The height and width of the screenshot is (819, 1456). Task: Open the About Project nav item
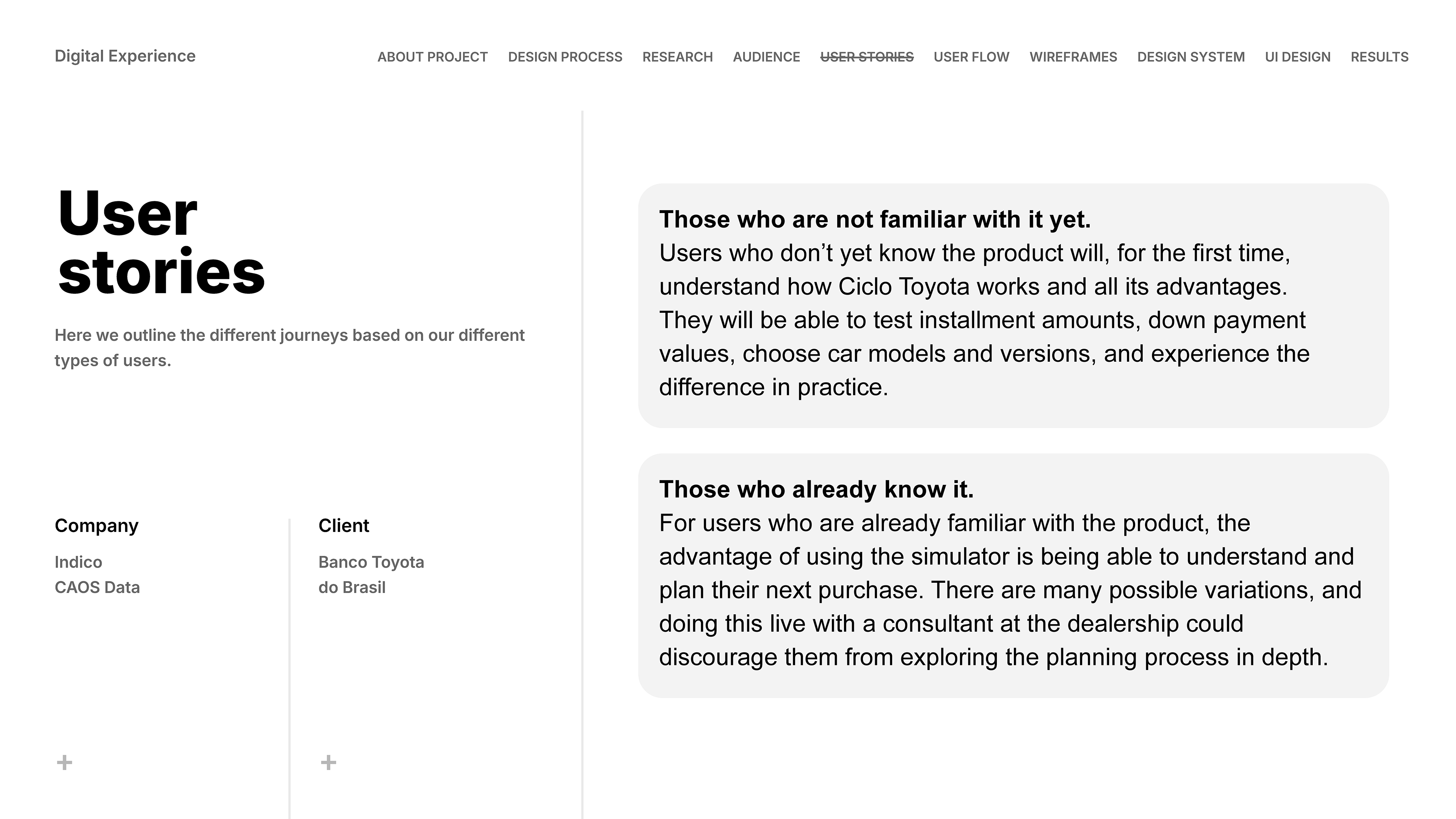[432, 57]
